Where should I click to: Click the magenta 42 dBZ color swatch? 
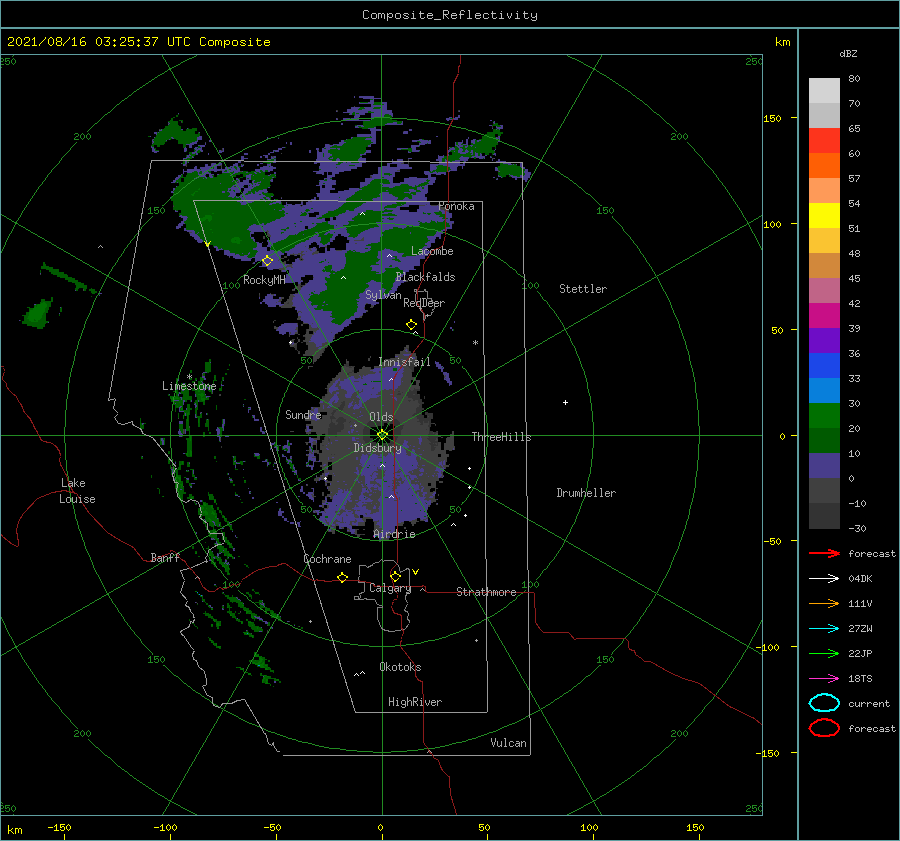824,315
